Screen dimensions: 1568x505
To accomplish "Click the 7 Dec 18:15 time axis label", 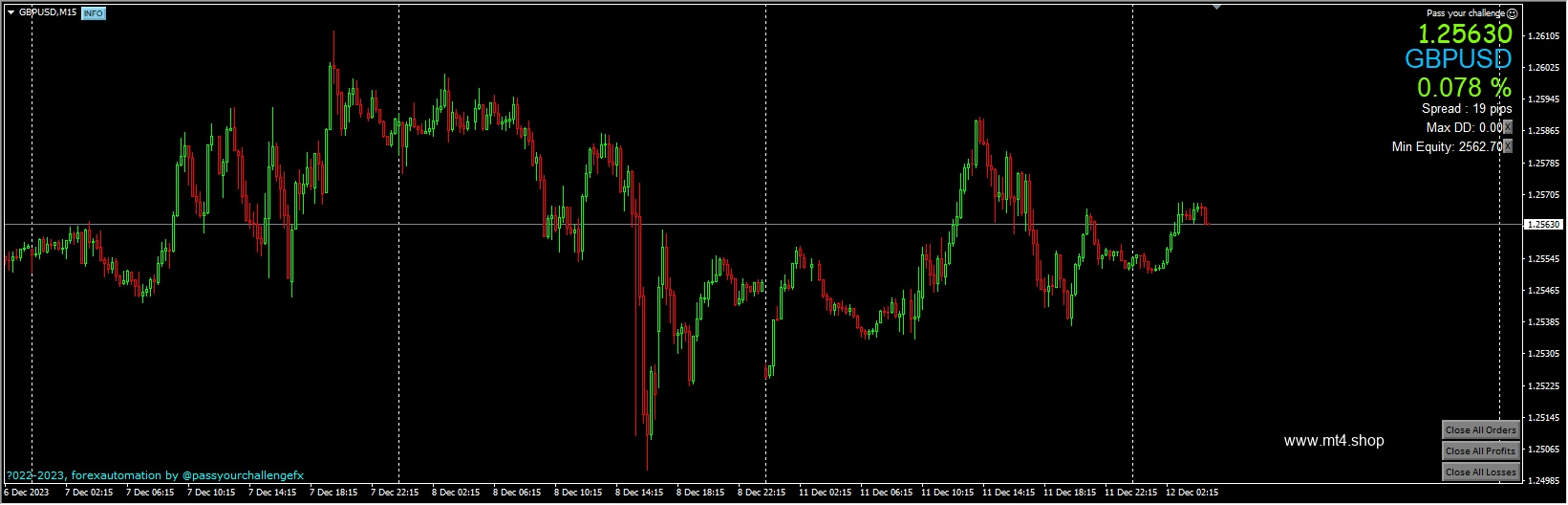I will pyautogui.click(x=333, y=493).
